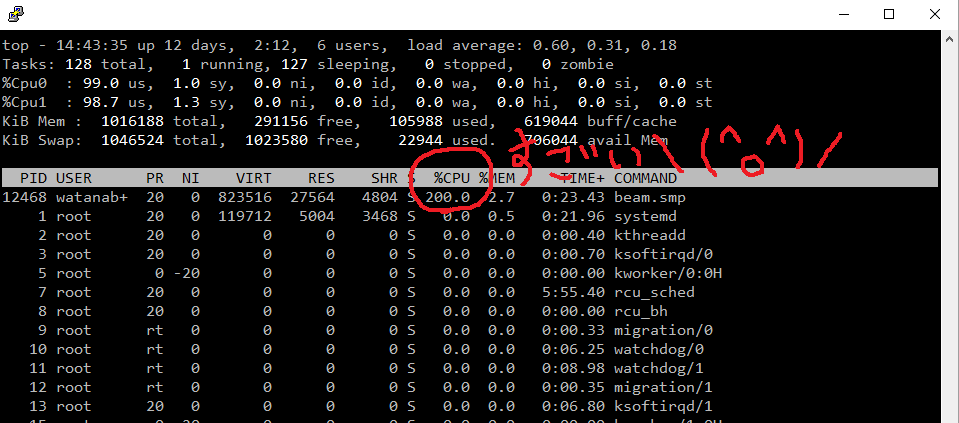The image size is (959, 423).
Task: Click the 1023580 swap free value
Action: [276, 141]
